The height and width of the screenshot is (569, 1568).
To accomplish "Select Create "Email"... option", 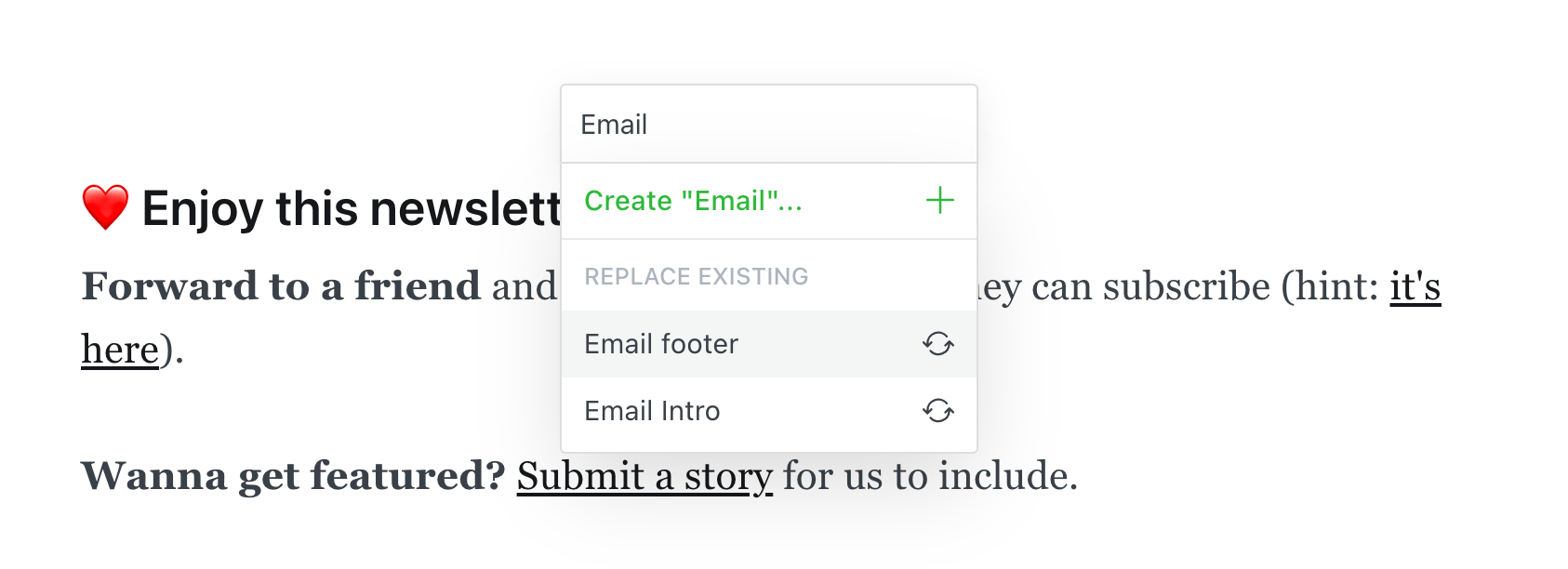I will [693, 201].
